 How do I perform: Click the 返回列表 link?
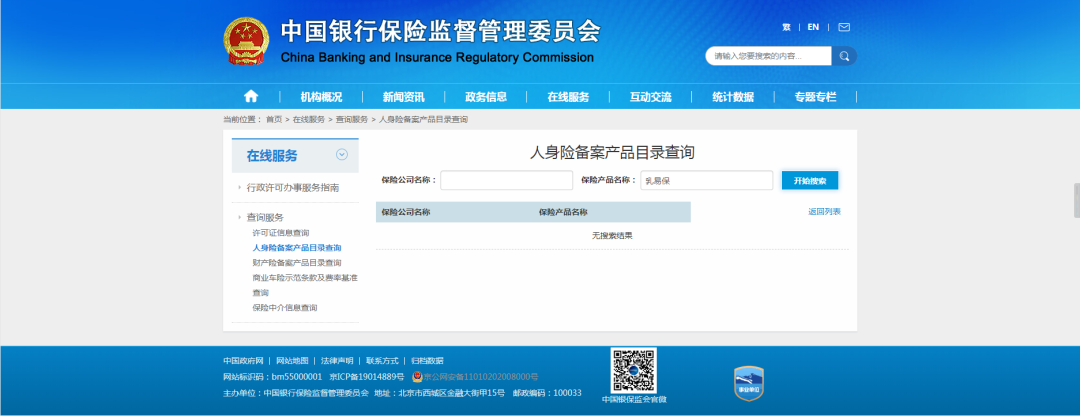pyautogui.click(x=824, y=211)
